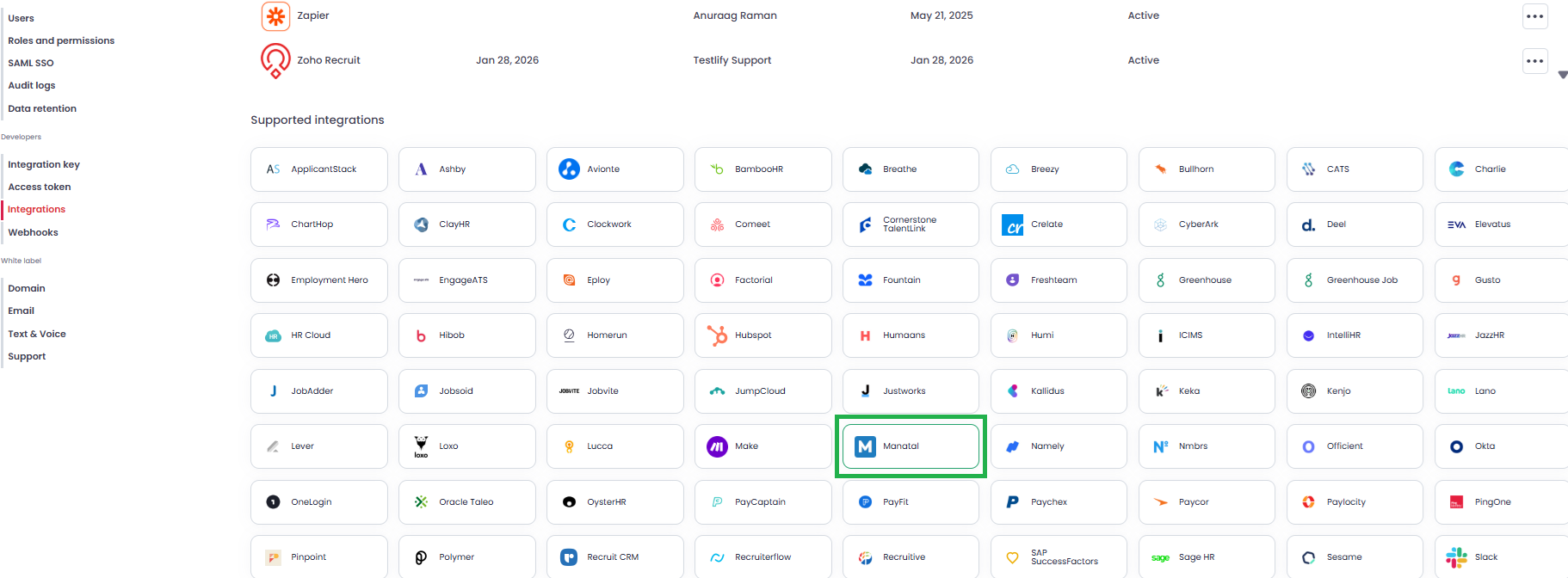Open the Zoho Recruit row options menu
This screenshot has height=578, width=1568.
click(x=1534, y=61)
